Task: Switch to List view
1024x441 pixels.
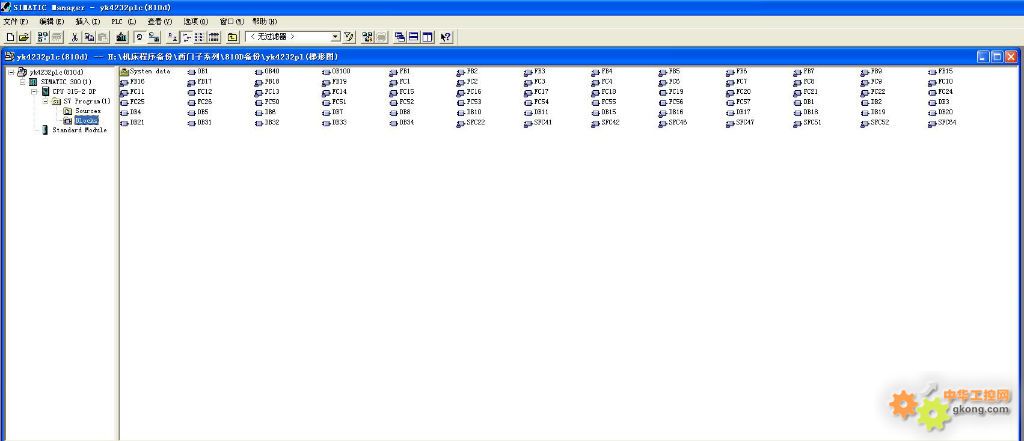Action: click(x=199, y=37)
